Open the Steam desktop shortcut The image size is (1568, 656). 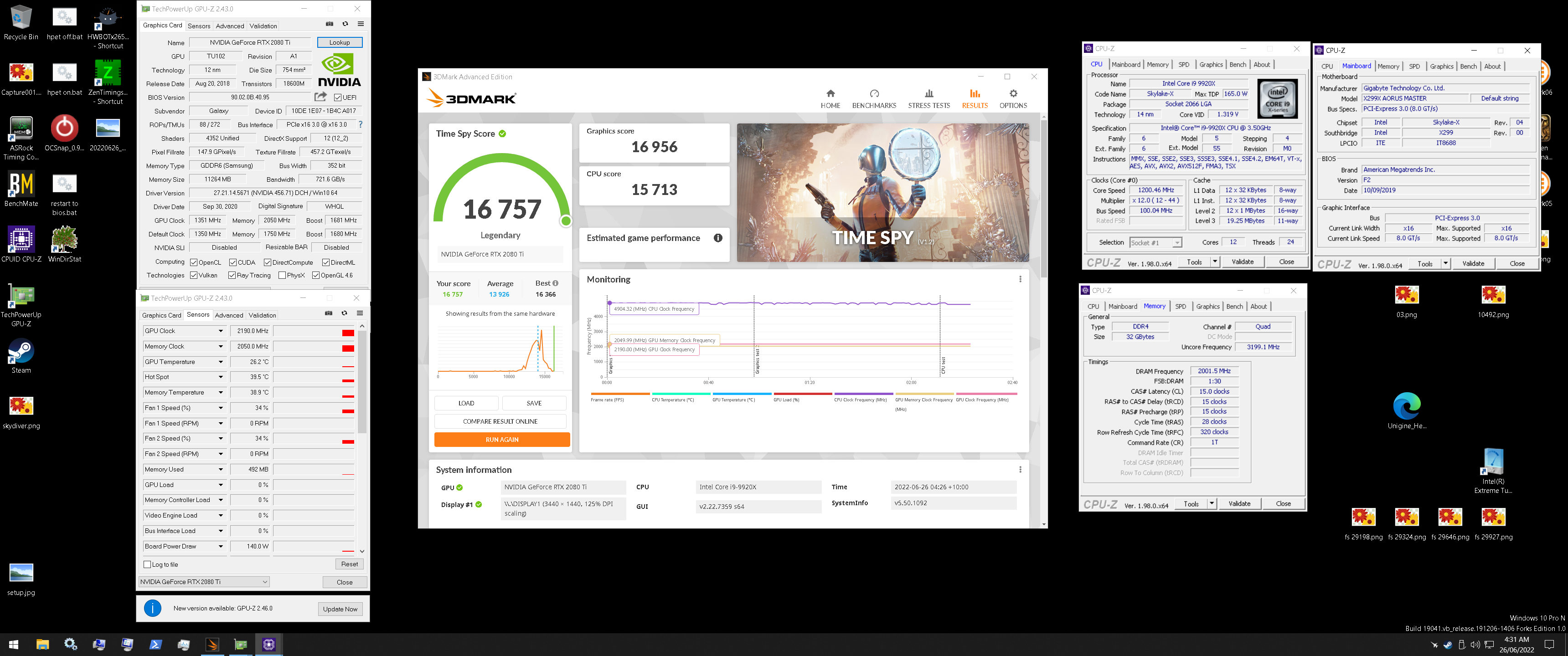[x=21, y=356]
